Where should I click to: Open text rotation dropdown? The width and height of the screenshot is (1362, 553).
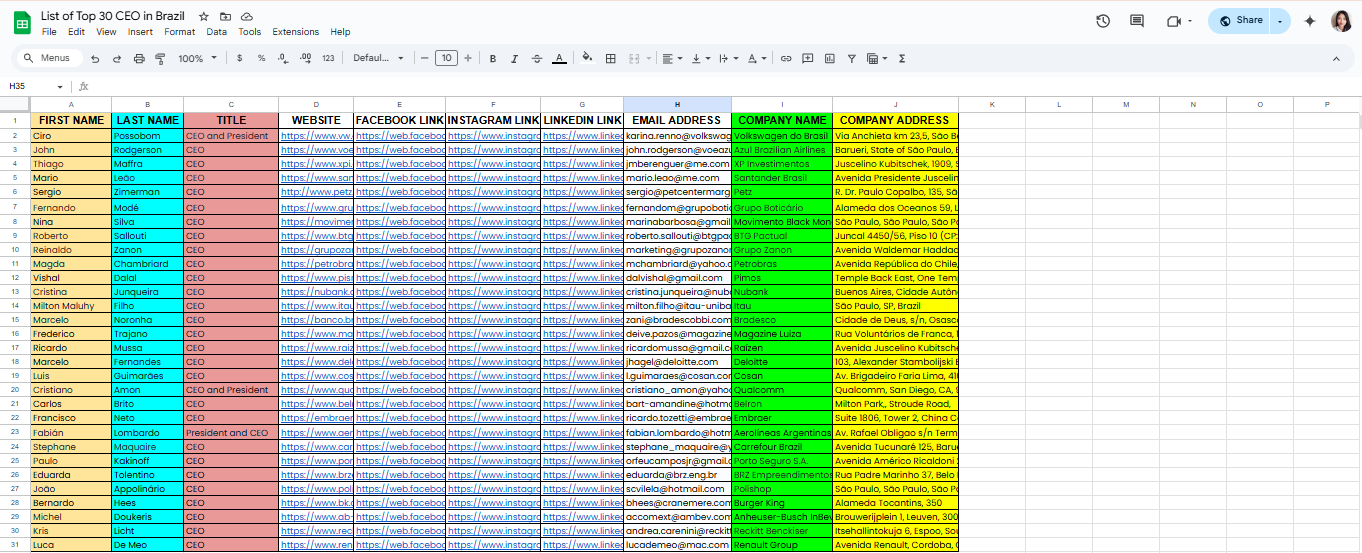(757, 59)
